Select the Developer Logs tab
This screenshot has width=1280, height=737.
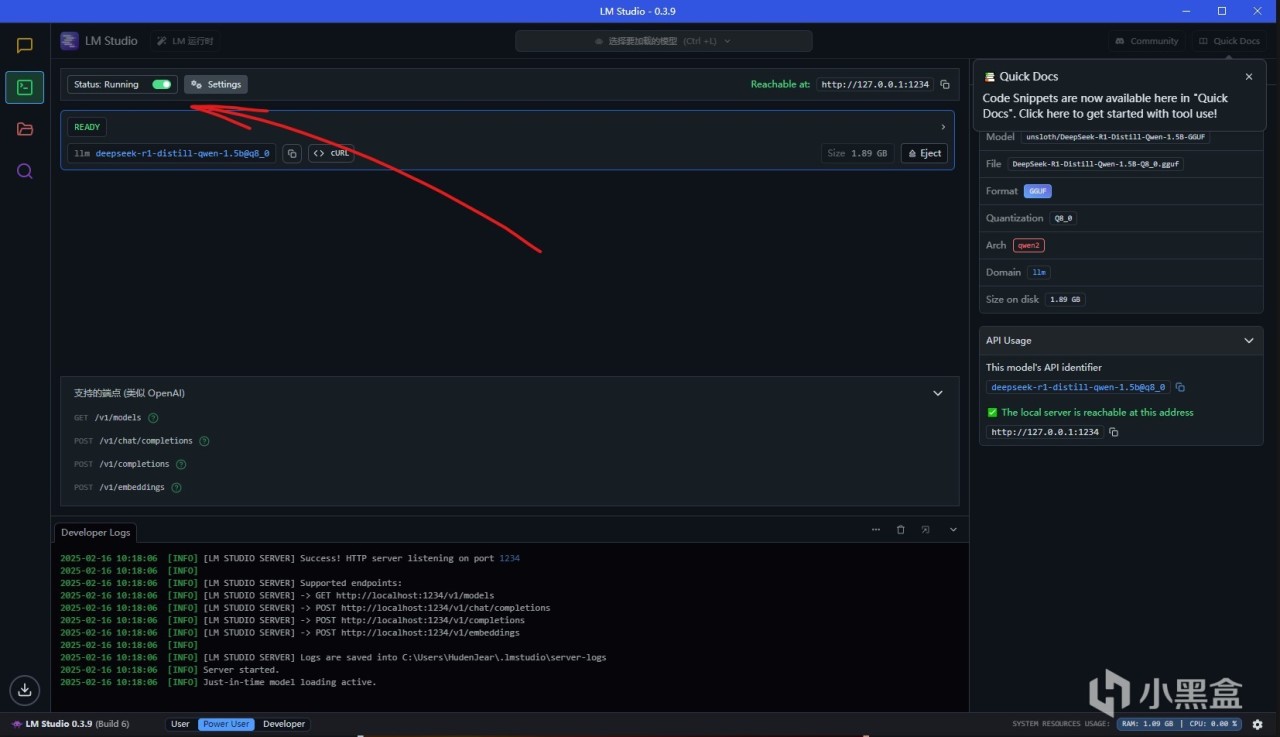click(x=95, y=533)
